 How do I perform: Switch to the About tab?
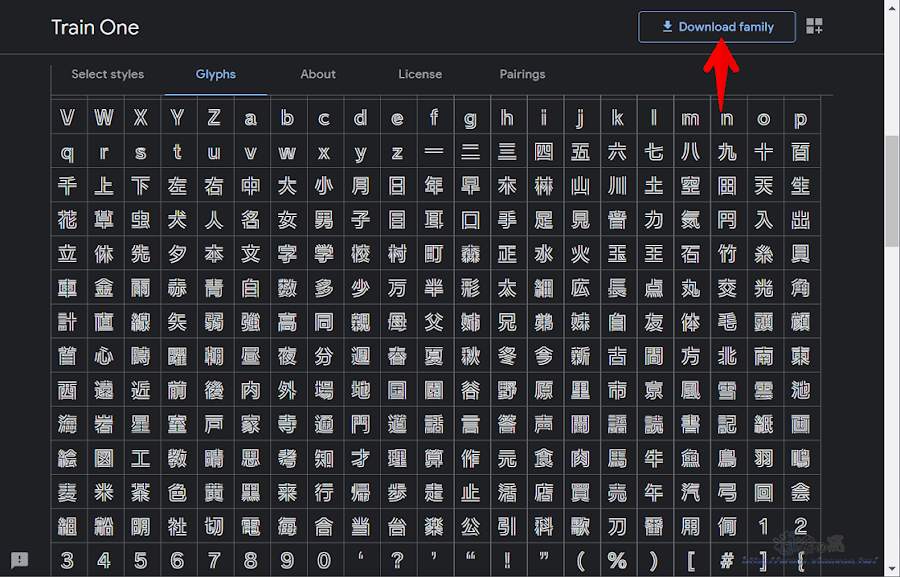coord(318,74)
